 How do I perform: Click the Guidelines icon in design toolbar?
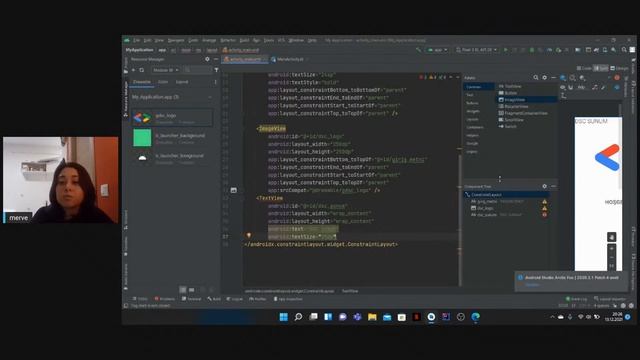(x=564, y=96)
